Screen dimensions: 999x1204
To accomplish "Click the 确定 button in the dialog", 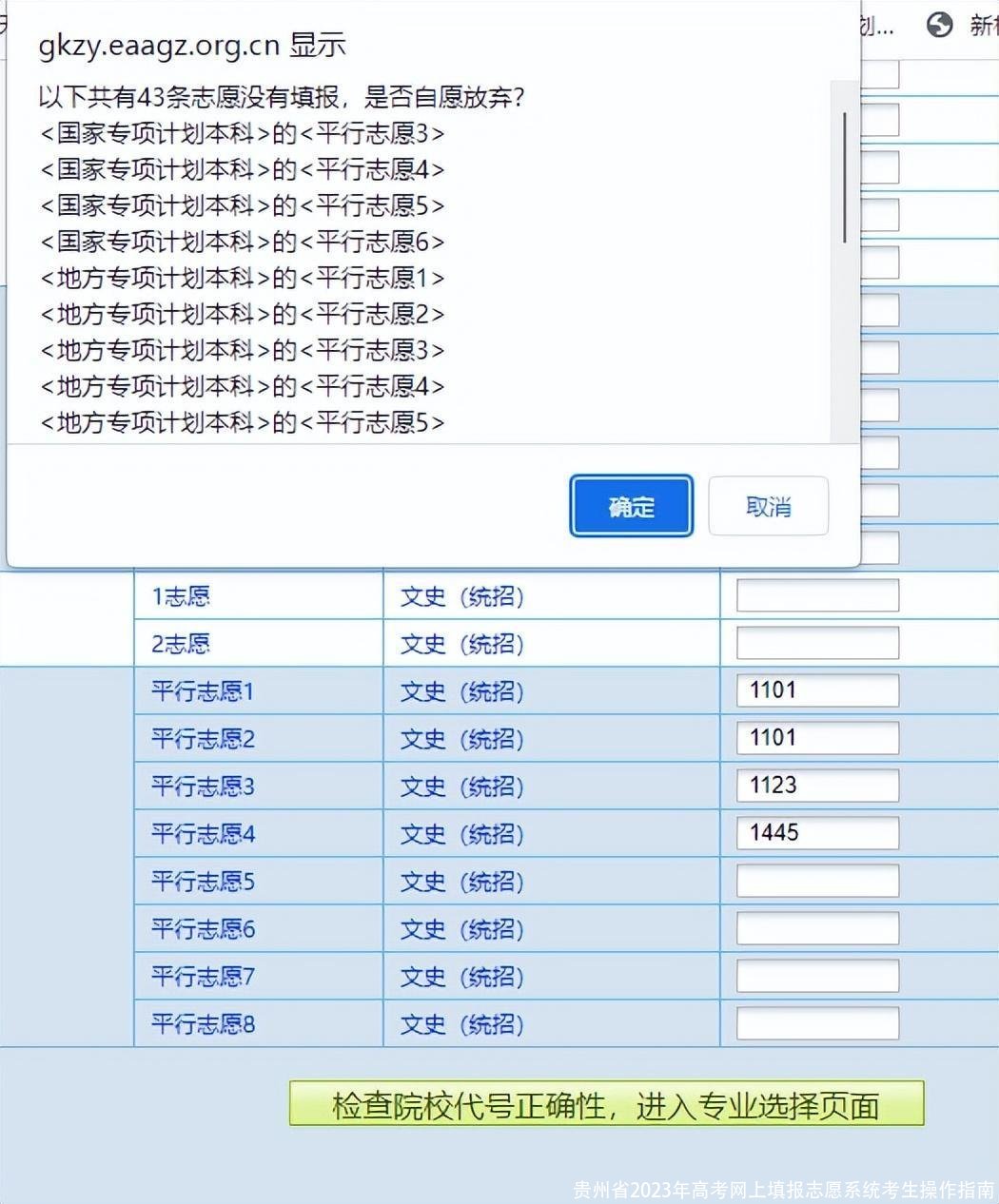I will click(631, 506).
